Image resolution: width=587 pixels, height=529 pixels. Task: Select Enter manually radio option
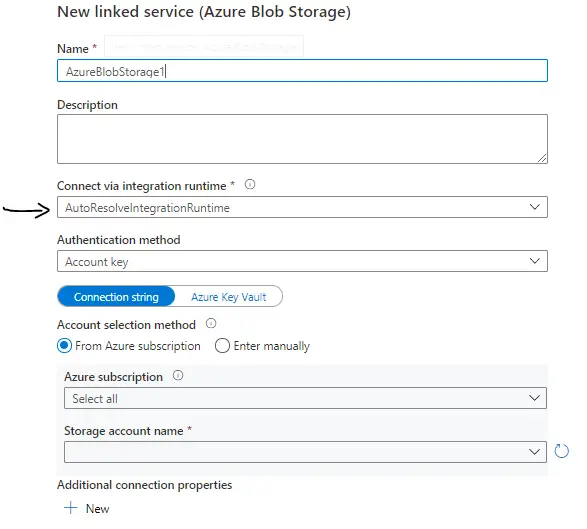[x=222, y=346]
